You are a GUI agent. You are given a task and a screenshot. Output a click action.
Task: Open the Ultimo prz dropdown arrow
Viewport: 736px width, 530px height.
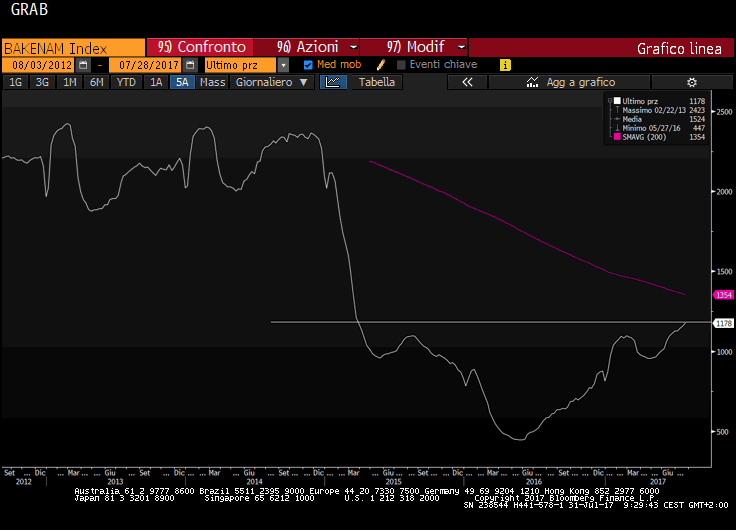pos(283,65)
